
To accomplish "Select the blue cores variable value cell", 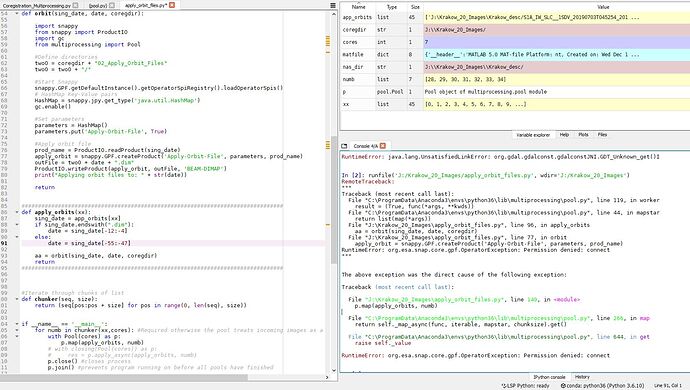I will tap(556, 42).
